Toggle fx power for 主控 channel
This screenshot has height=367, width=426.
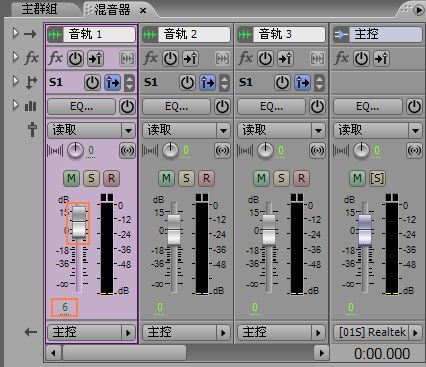pyautogui.click(x=361, y=59)
